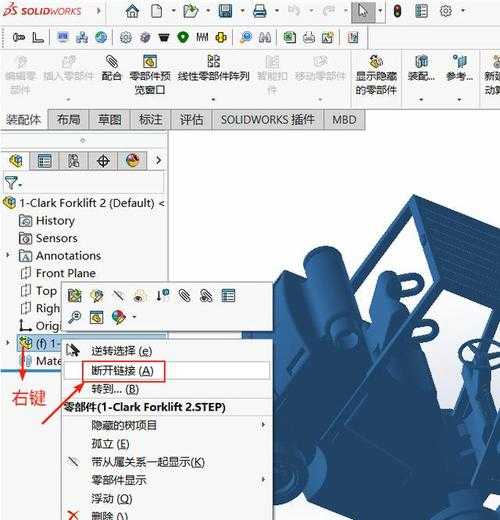500x520 pixels.
Task: Switch to the 标注 tab
Action: click(150, 119)
